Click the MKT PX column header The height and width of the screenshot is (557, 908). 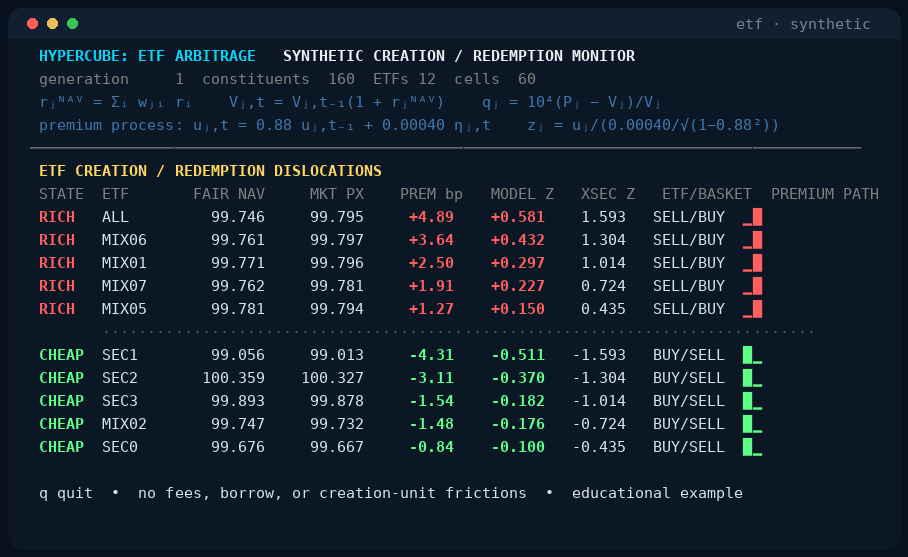click(336, 194)
